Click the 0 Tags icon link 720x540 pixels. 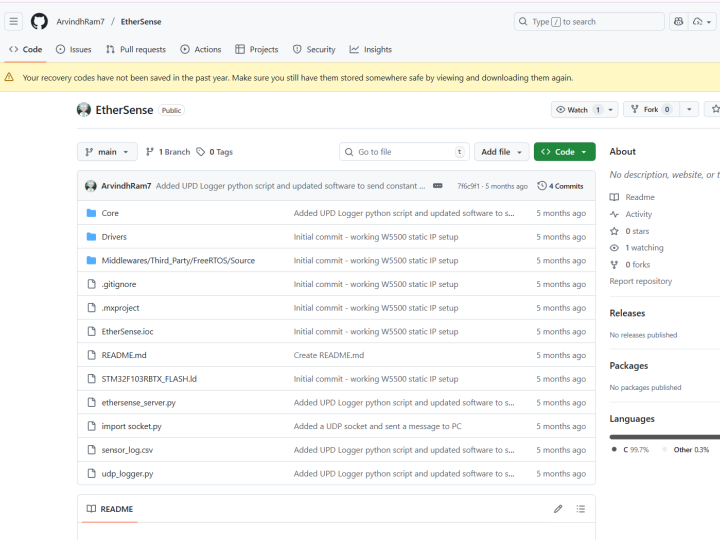201,152
